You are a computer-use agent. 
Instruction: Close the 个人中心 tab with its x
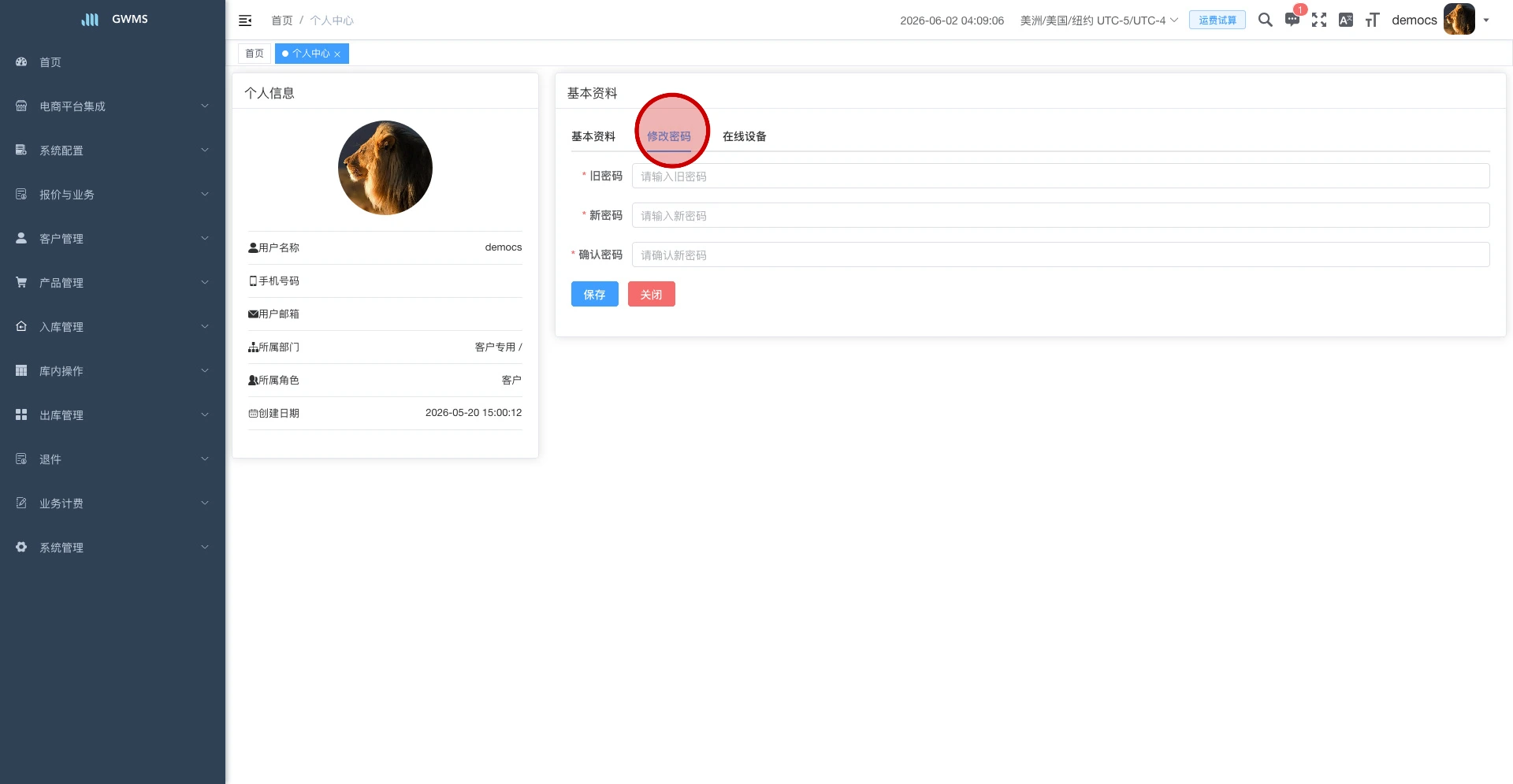[337, 54]
